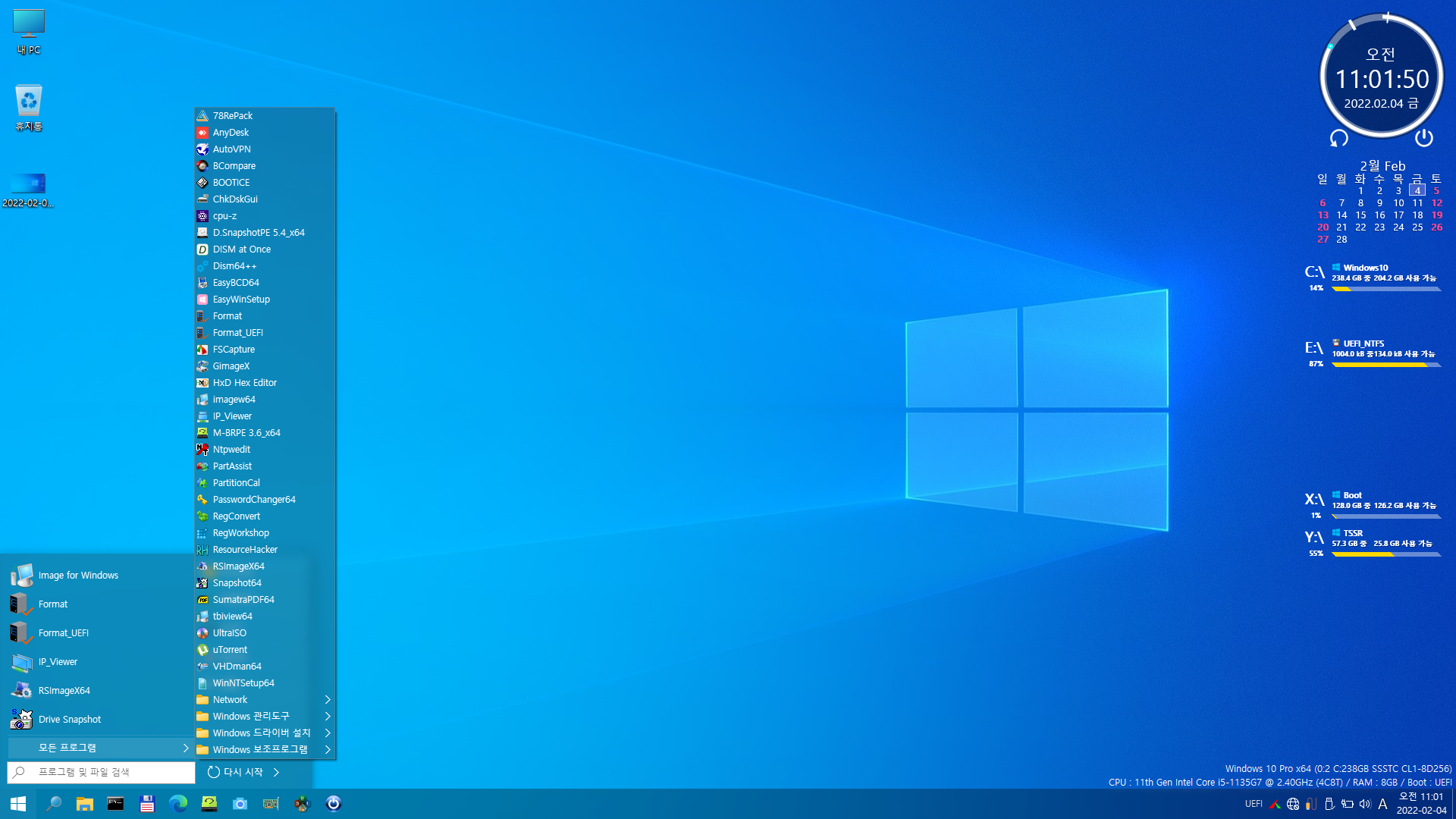Click the E:\ UEFI_NTFS drive usage bar
Image resolution: width=1456 pixels, height=819 pixels.
pyautogui.click(x=1386, y=365)
